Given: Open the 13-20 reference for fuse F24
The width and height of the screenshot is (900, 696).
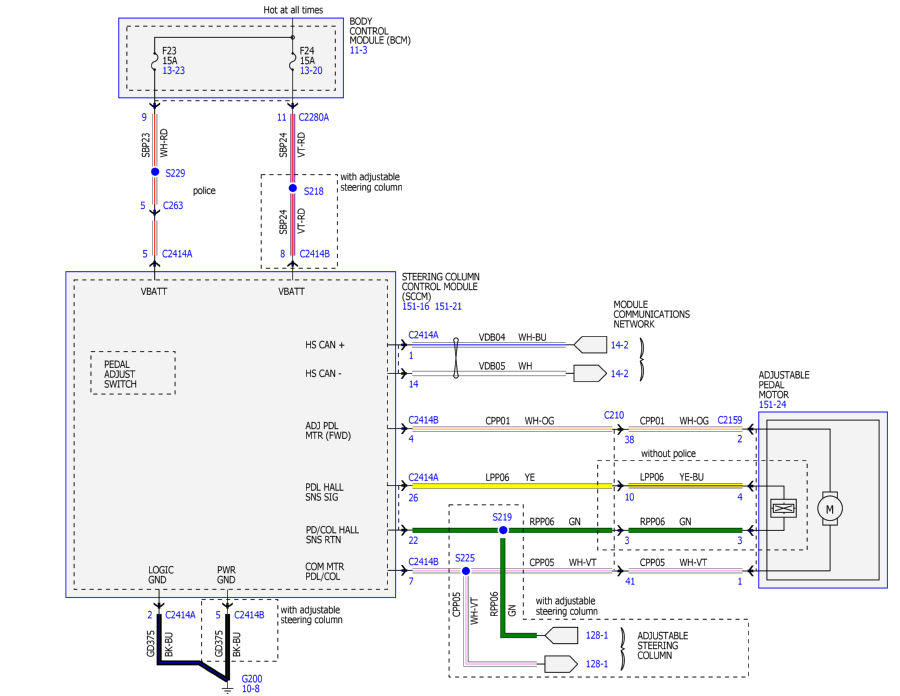Looking at the screenshot, I should tap(311, 71).
